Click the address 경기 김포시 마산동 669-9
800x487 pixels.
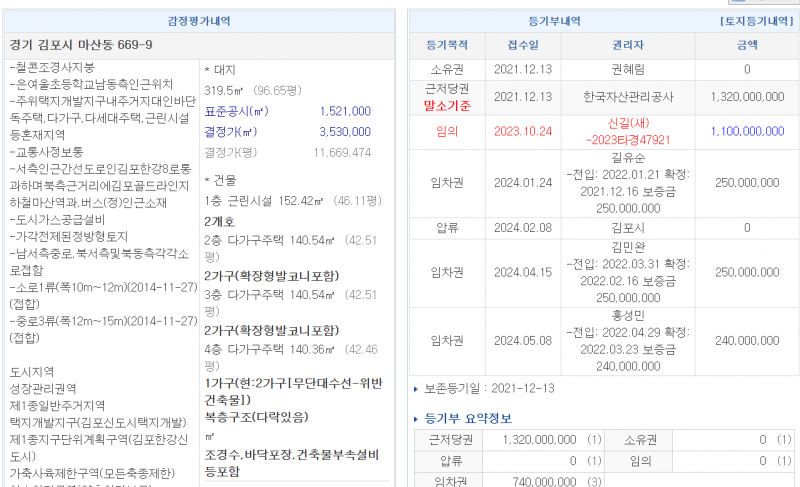tap(81, 45)
